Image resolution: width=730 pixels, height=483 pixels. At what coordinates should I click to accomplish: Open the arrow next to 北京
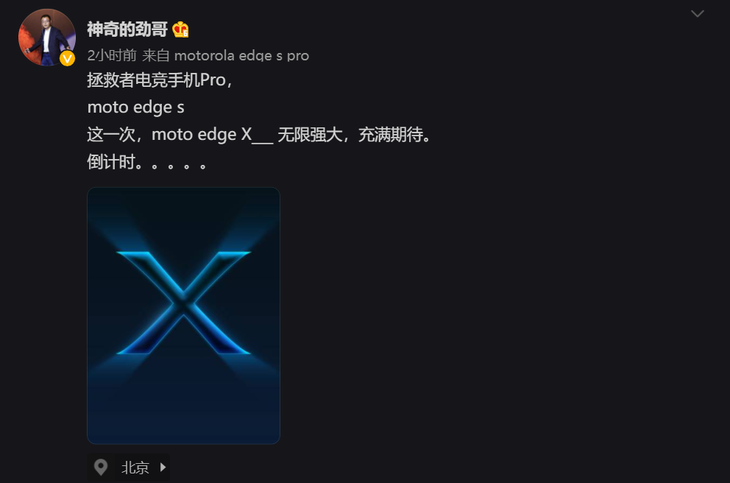(x=163, y=467)
